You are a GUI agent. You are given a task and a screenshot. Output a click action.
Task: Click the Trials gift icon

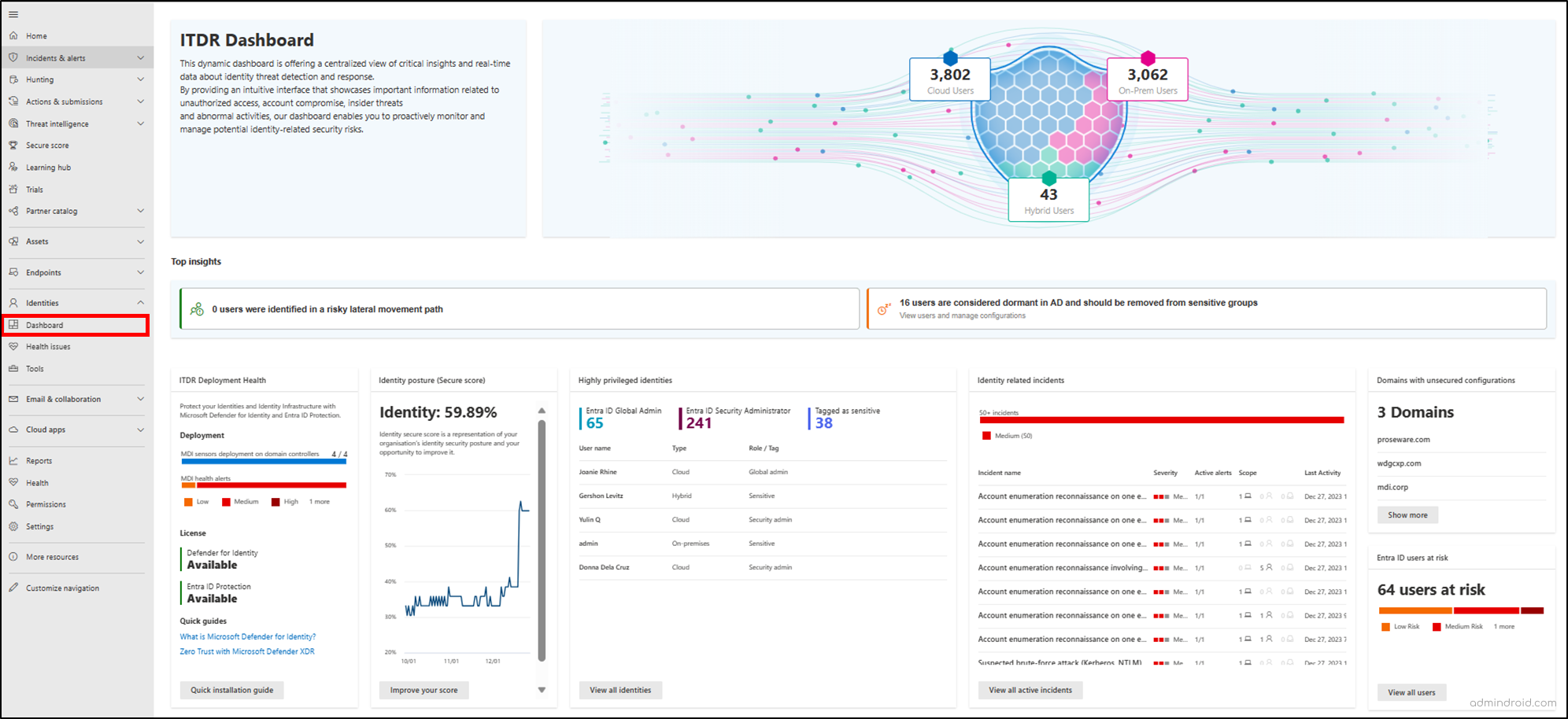pos(13,189)
